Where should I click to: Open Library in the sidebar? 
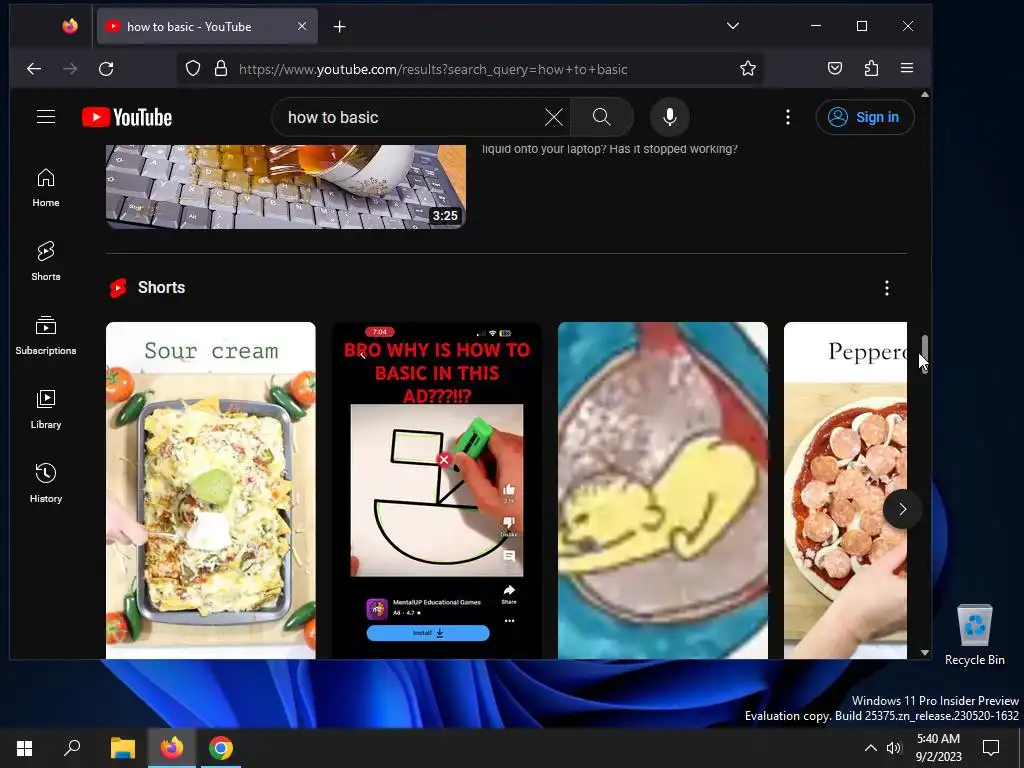click(x=46, y=409)
